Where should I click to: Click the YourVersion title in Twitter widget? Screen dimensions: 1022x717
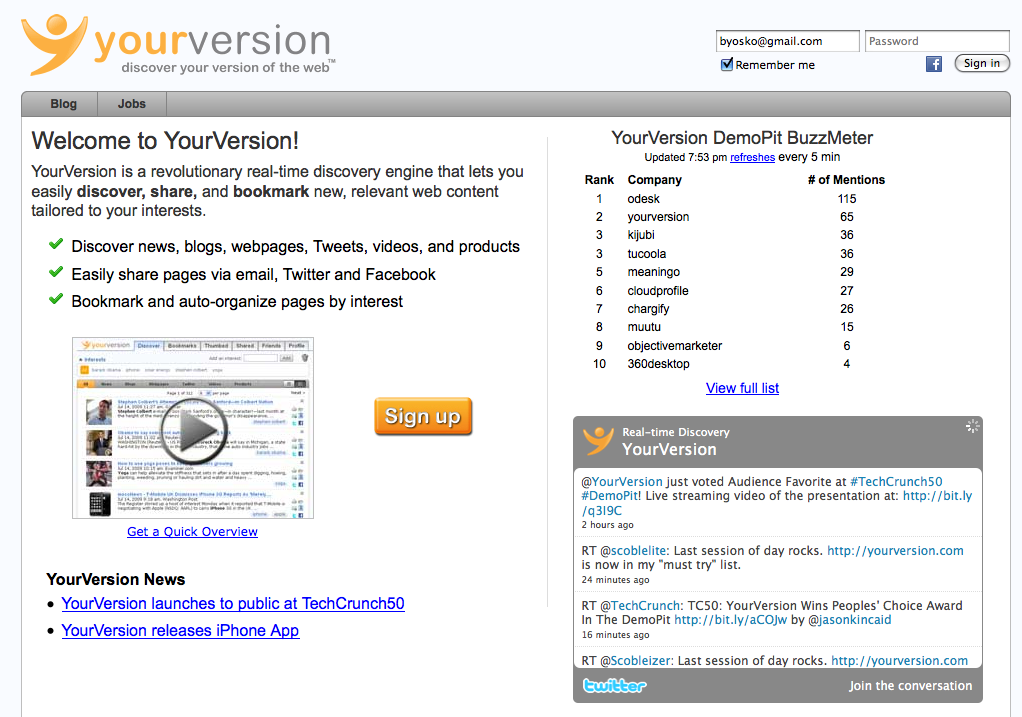[669, 449]
